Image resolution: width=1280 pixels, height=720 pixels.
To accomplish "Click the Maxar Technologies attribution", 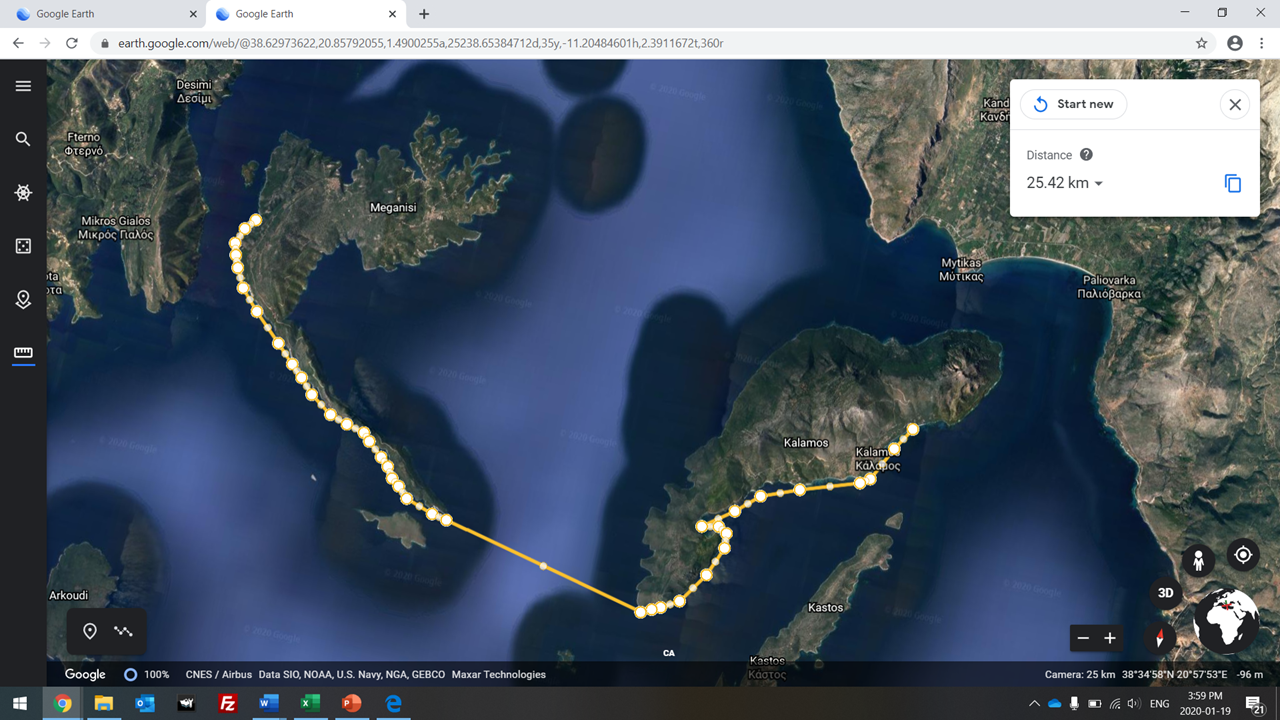I will pyautogui.click(x=499, y=675).
